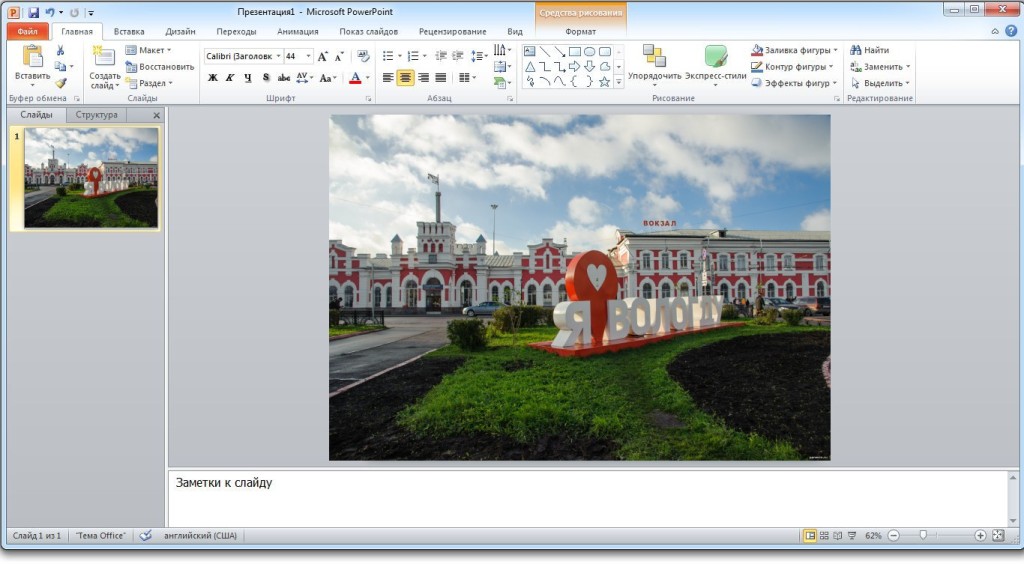Open Раздел section dropdown
This screenshot has height=564, width=1024.
click(149, 84)
